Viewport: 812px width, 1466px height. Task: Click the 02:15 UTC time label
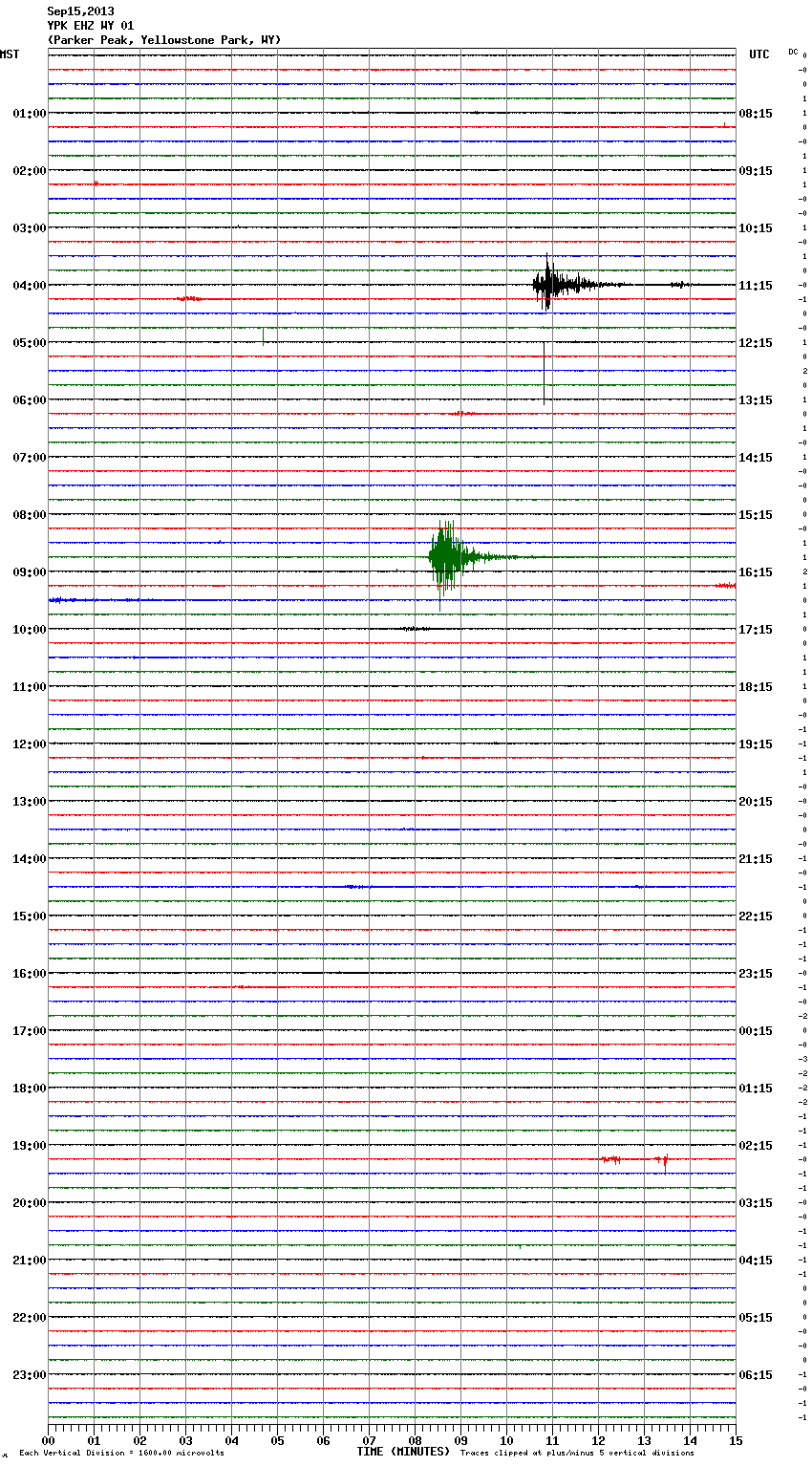tap(756, 1146)
